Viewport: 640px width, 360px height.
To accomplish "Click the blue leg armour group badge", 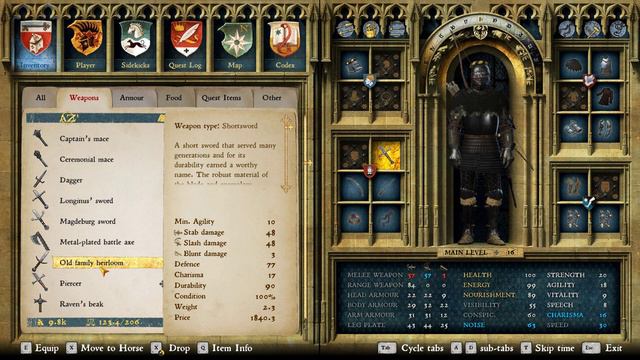I will [589, 202].
